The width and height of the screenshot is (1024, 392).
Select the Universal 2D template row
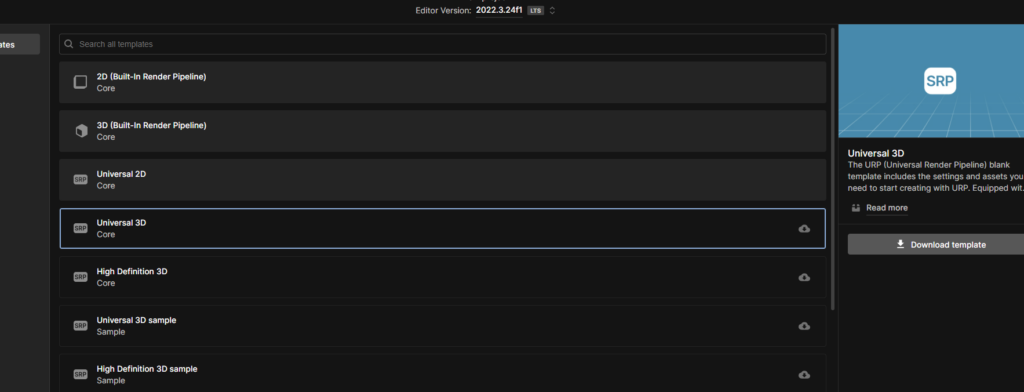click(442, 180)
